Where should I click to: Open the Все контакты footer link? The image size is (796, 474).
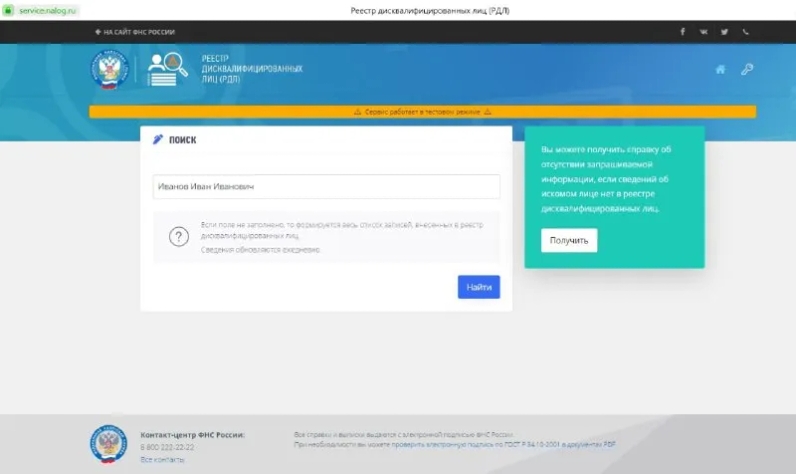pos(162,459)
